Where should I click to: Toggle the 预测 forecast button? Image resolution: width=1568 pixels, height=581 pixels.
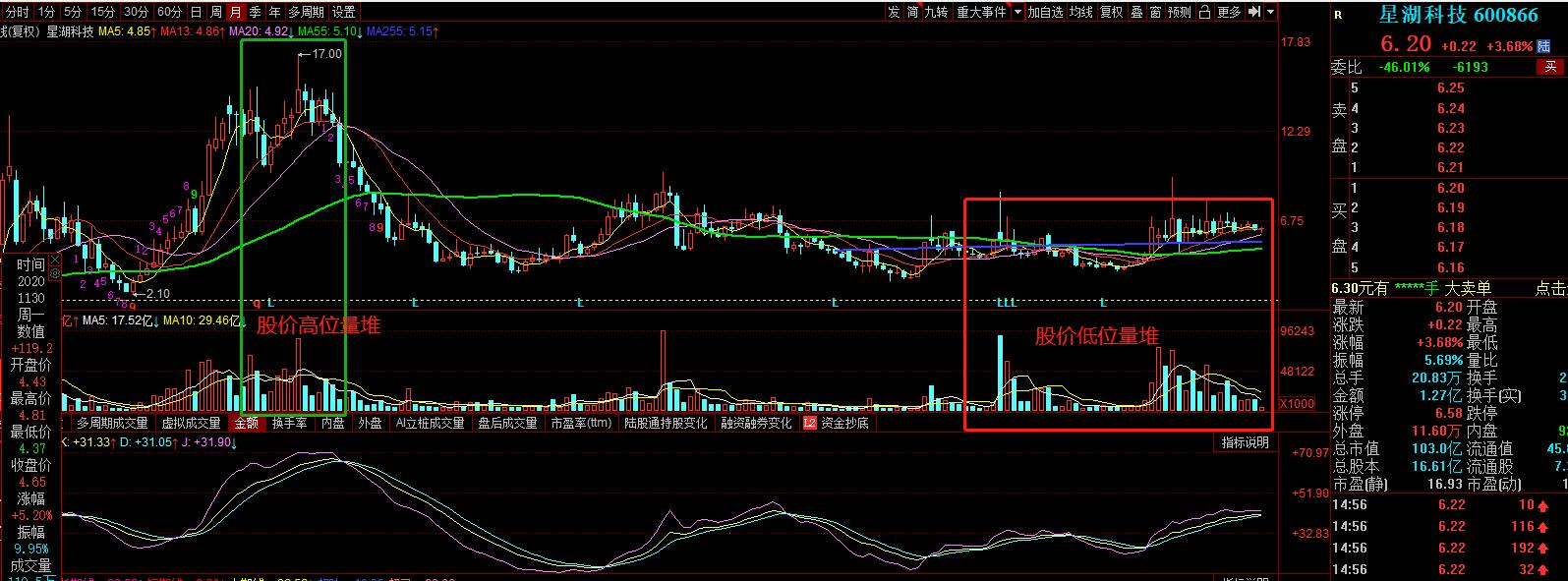(1180, 12)
